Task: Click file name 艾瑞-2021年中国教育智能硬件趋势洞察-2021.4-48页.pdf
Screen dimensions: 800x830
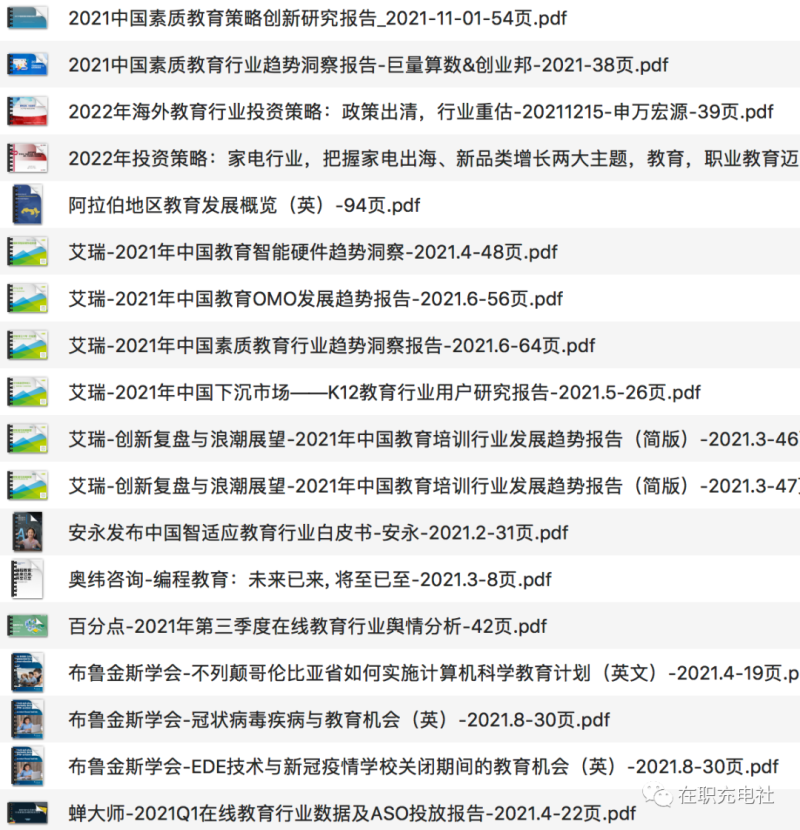Action: [x=313, y=252]
